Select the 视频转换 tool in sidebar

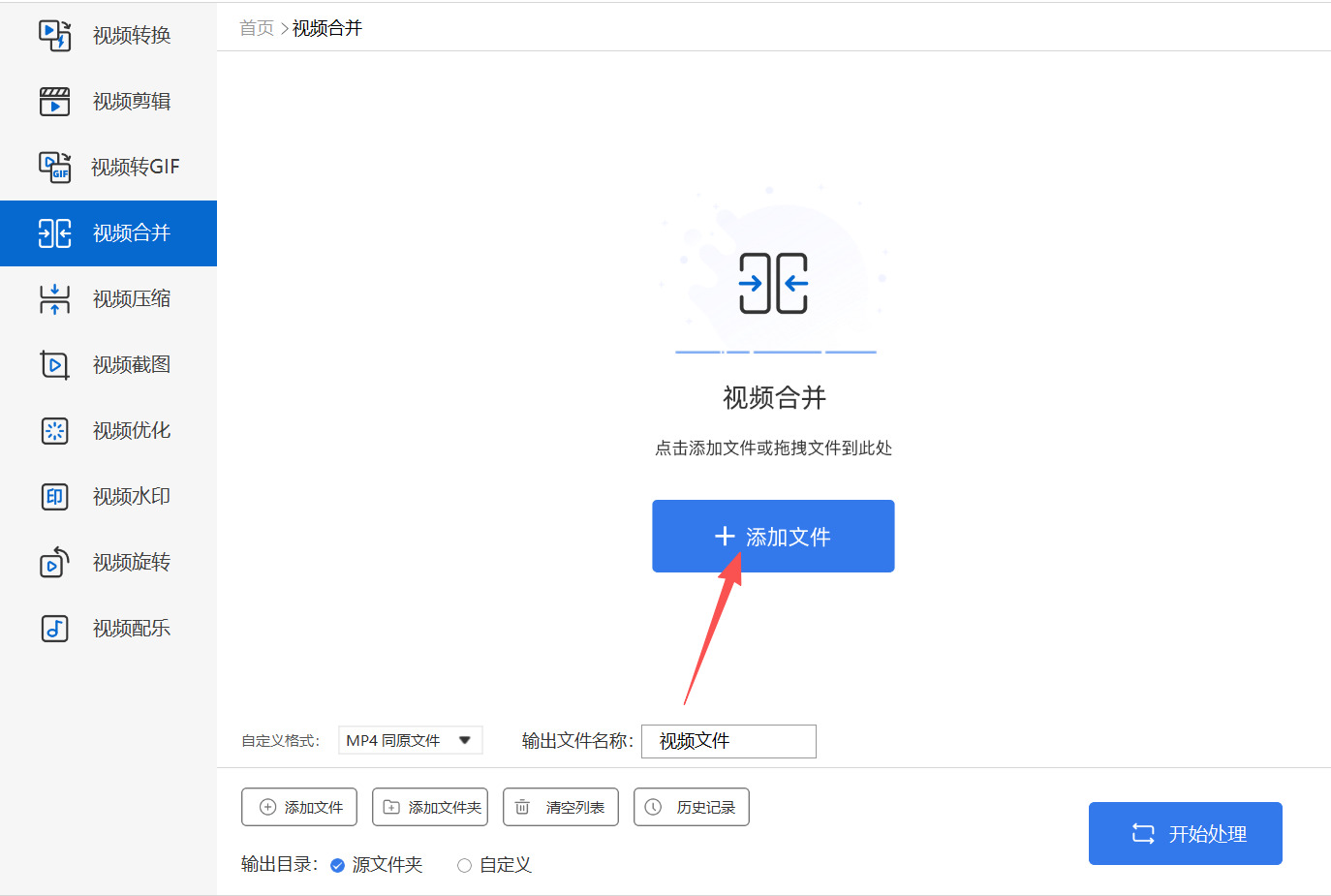108,35
